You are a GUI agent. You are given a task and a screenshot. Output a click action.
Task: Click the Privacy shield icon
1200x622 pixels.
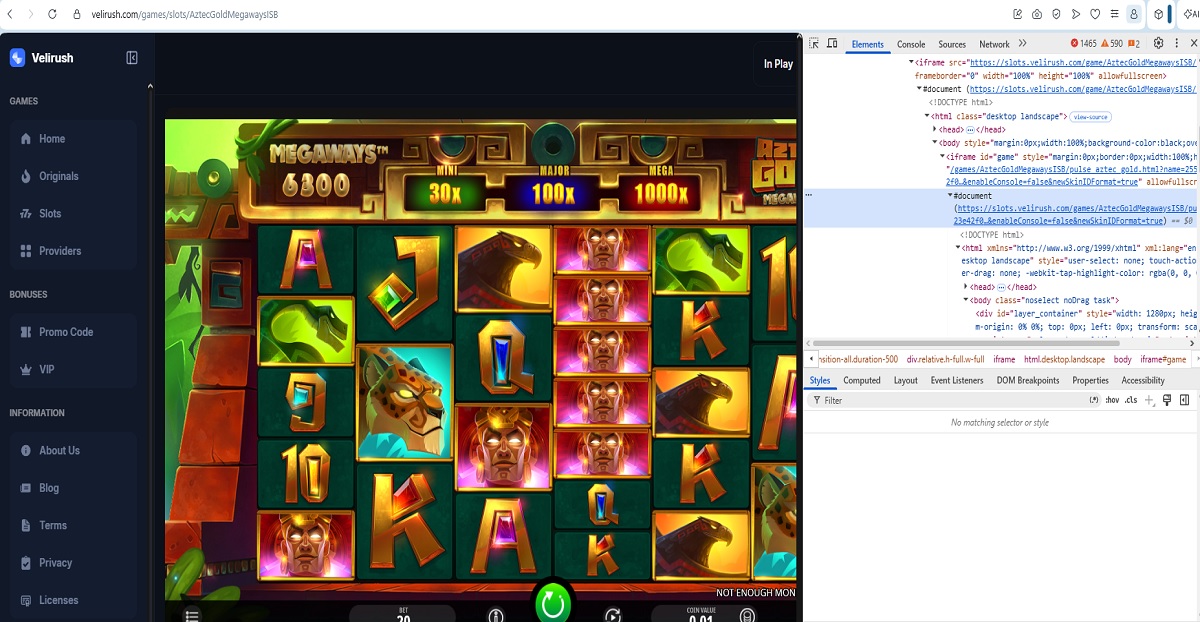[x=26, y=563]
